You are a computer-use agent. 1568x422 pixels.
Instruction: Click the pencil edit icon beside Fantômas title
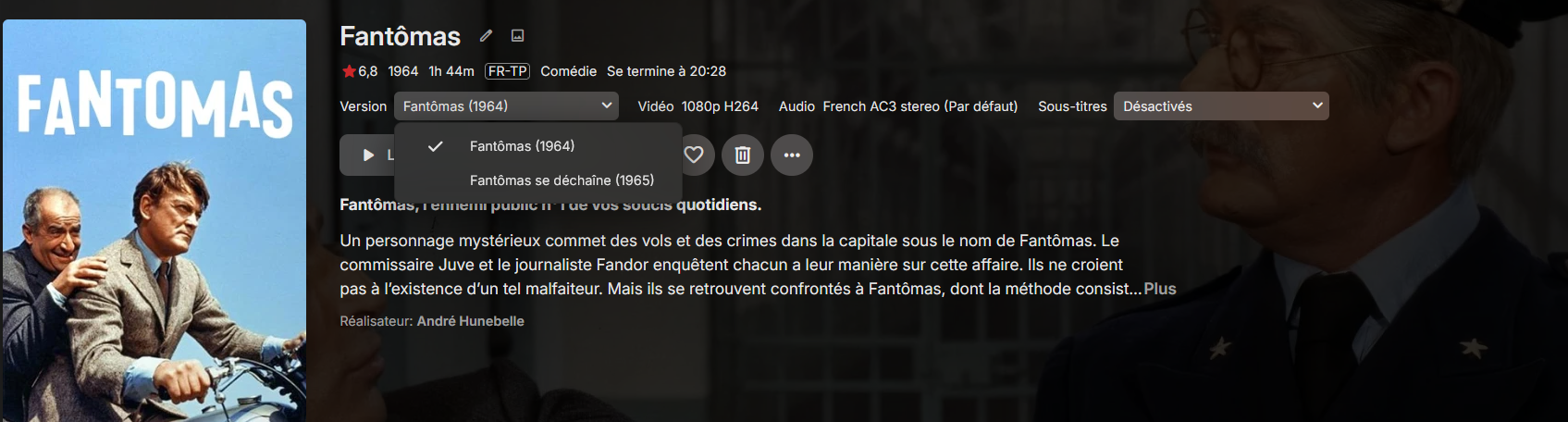486,36
